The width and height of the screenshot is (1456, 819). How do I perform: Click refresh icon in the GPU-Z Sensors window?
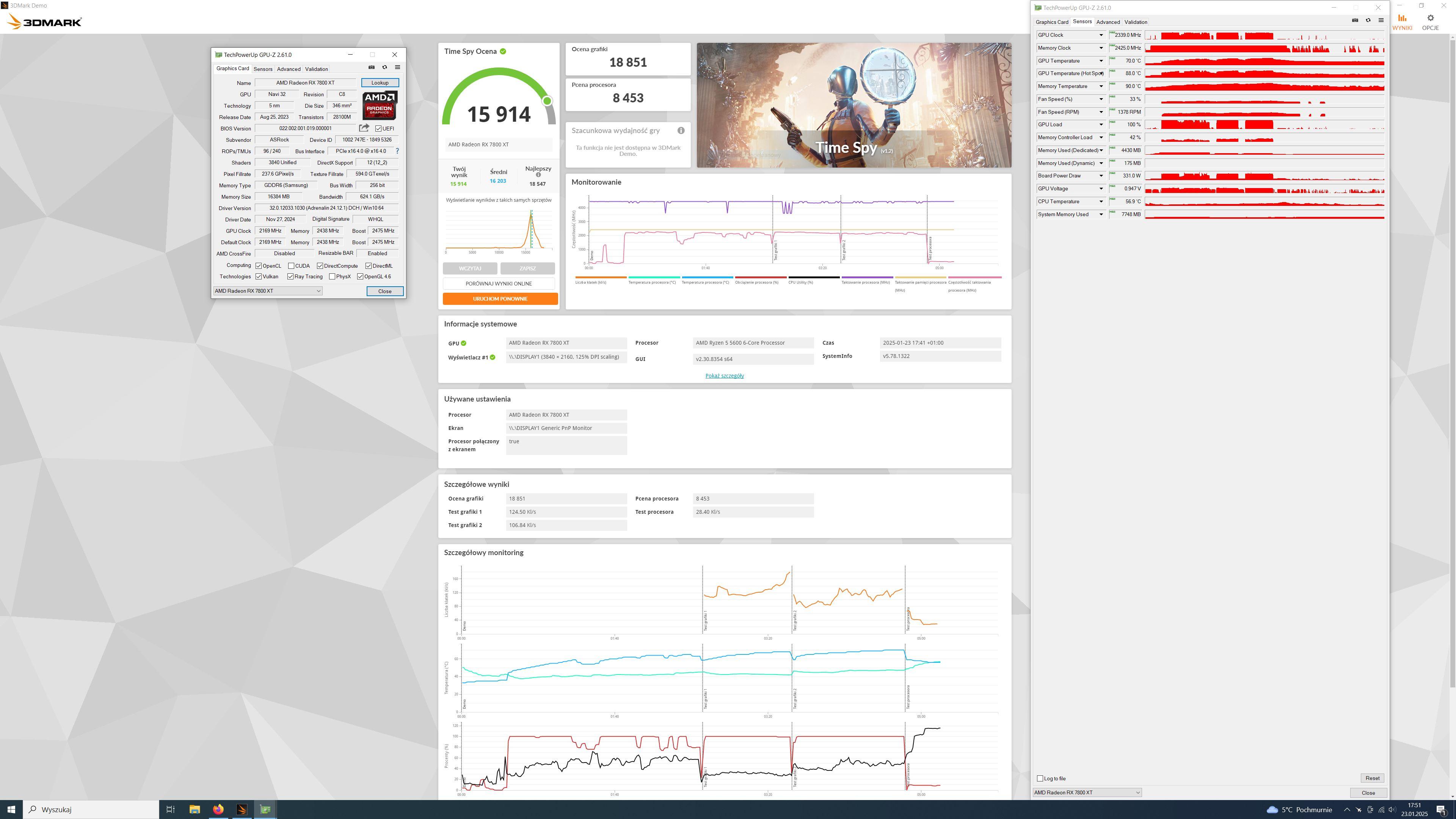[1368, 20]
